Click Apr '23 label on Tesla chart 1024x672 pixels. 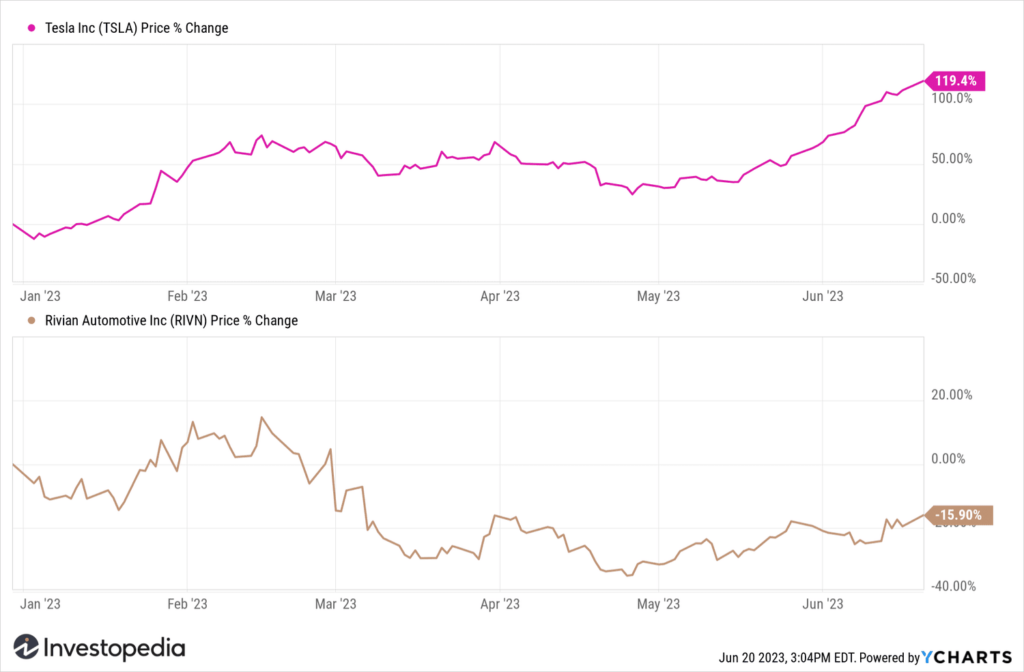pos(500,296)
